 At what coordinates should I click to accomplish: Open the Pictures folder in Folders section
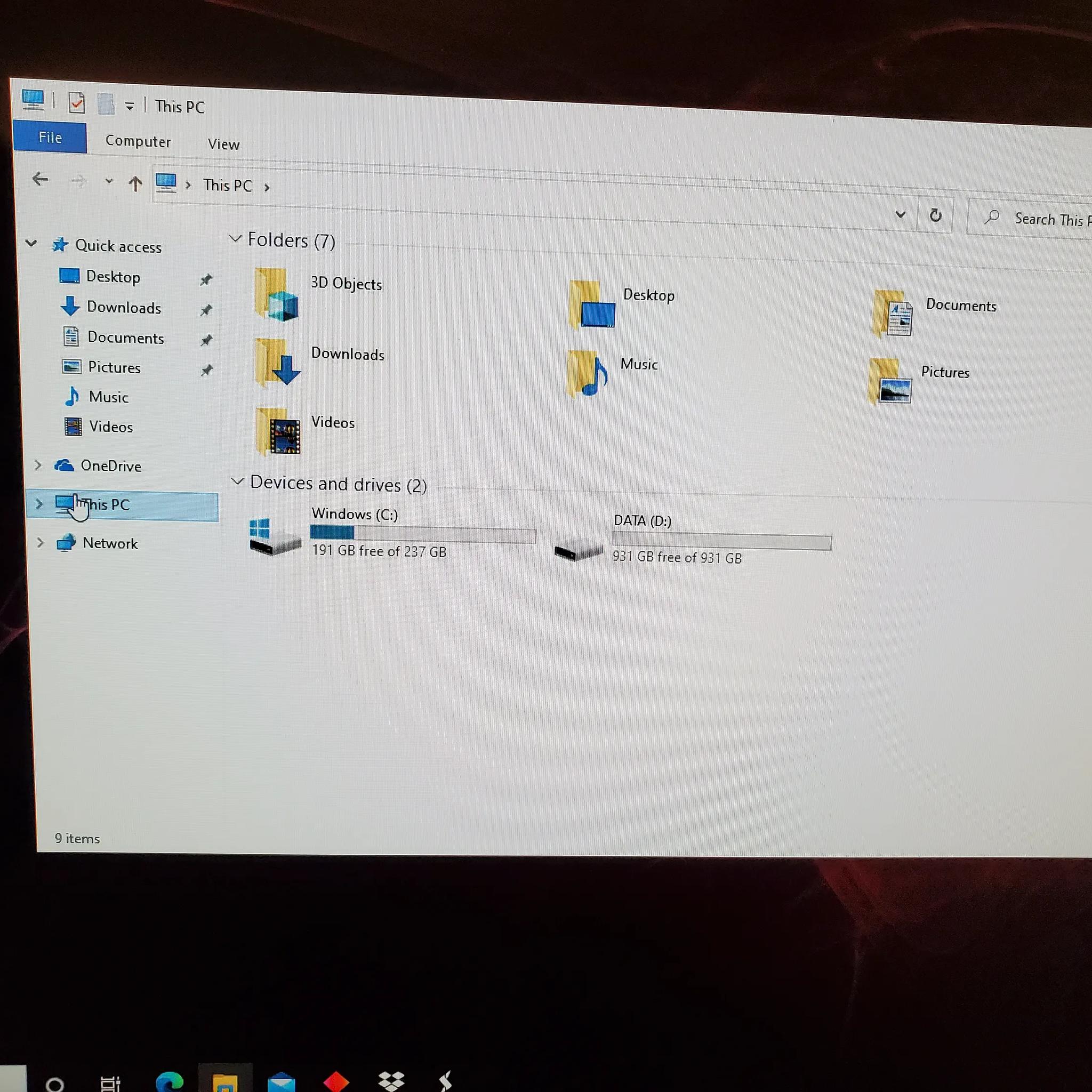[919, 382]
